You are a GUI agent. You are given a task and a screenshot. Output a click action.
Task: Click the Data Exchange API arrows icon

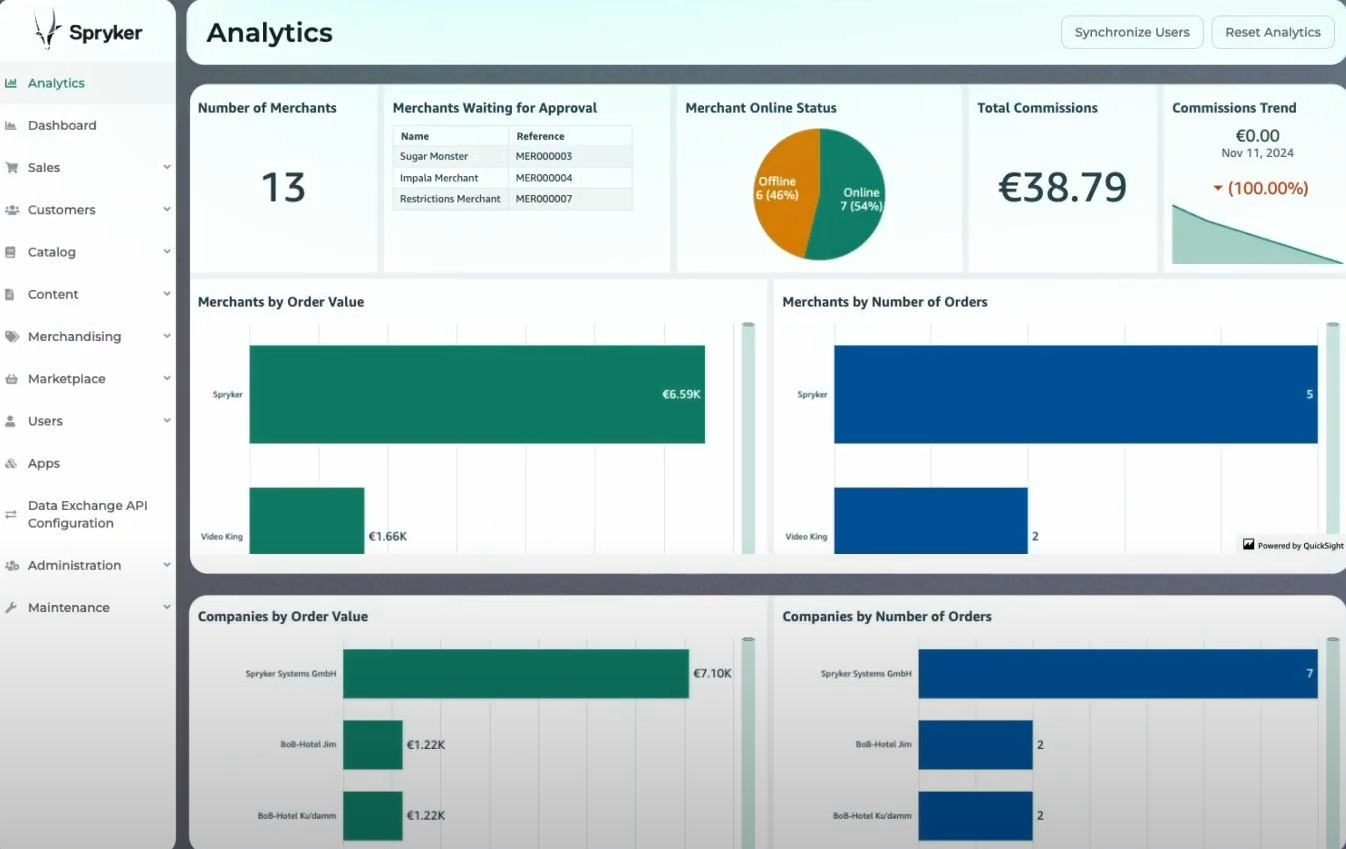[x=11, y=514]
